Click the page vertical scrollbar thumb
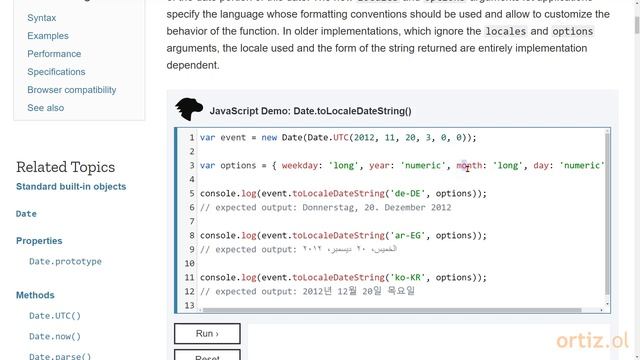This screenshot has height=360, width=640. 637,25
